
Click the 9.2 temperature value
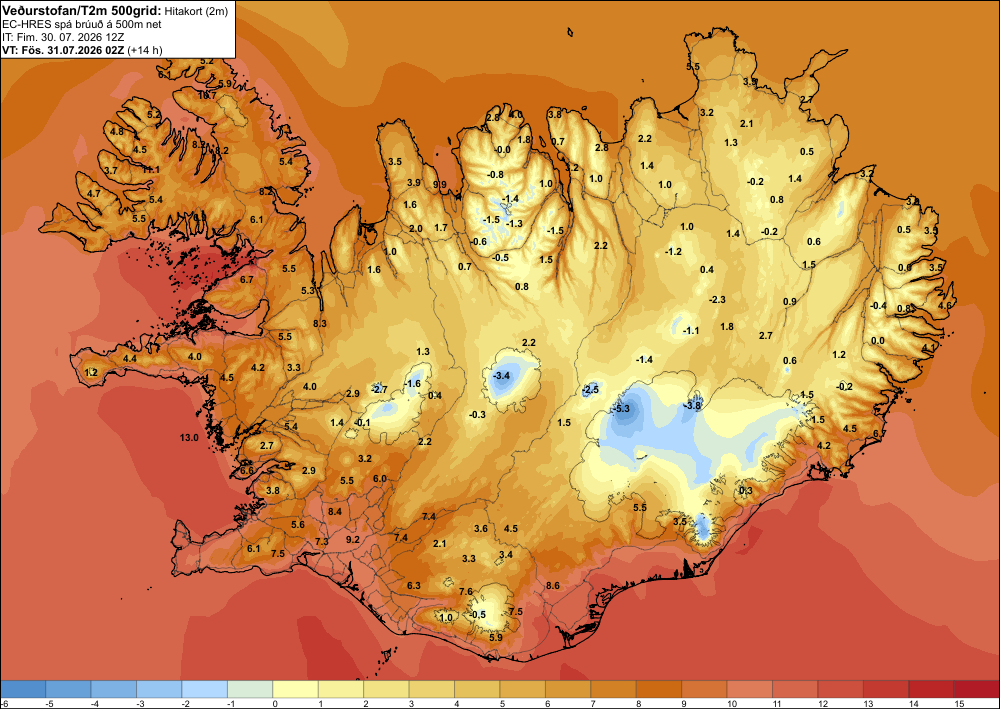click(x=353, y=539)
